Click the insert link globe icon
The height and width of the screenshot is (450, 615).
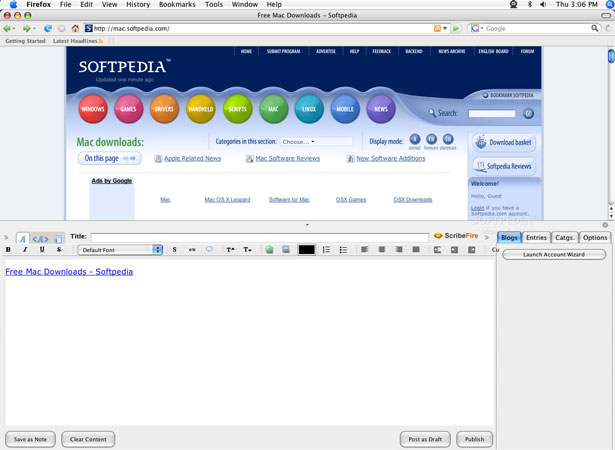click(269, 250)
